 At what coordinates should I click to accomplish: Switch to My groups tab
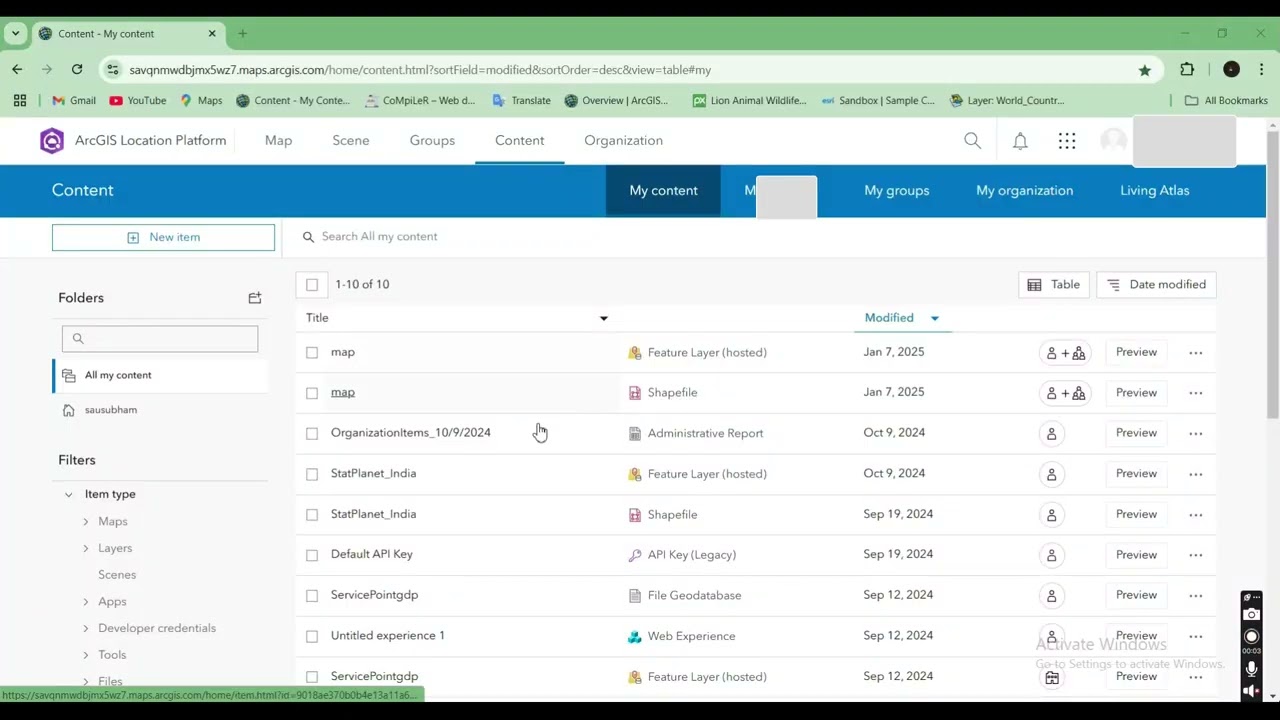[896, 191]
